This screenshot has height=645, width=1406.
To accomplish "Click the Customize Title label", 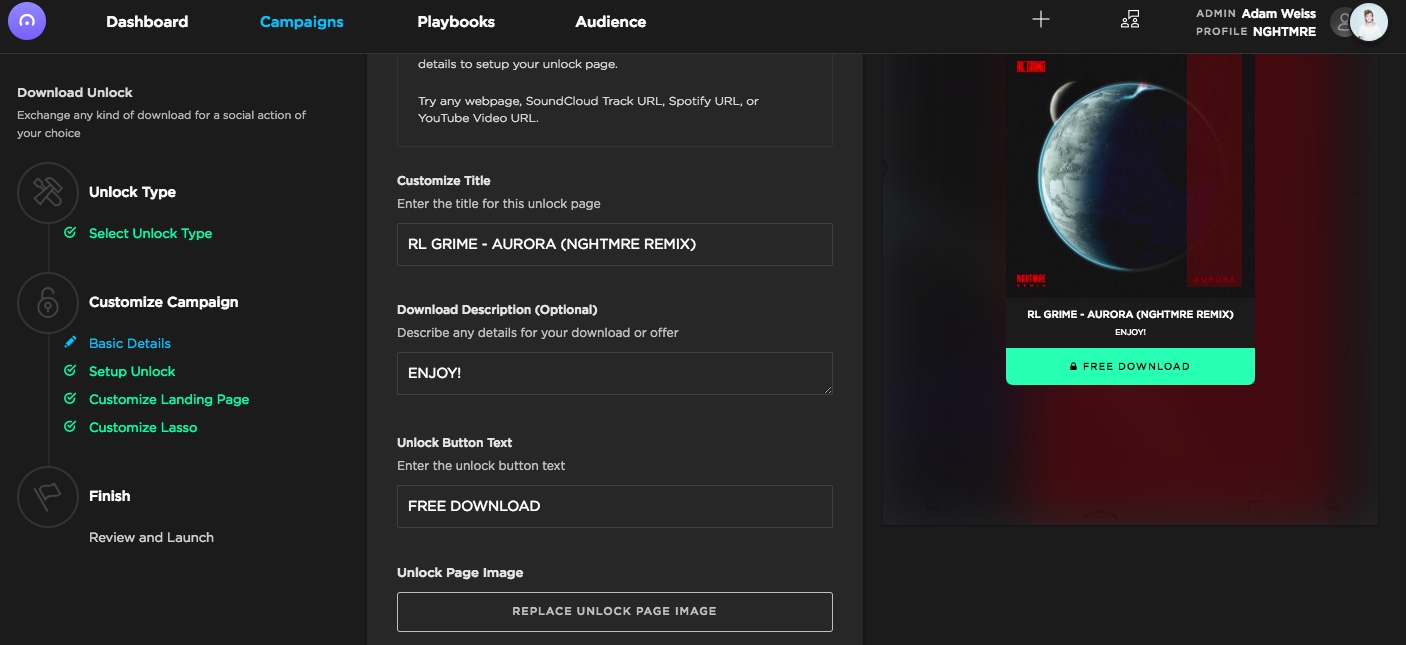I will (x=444, y=181).
